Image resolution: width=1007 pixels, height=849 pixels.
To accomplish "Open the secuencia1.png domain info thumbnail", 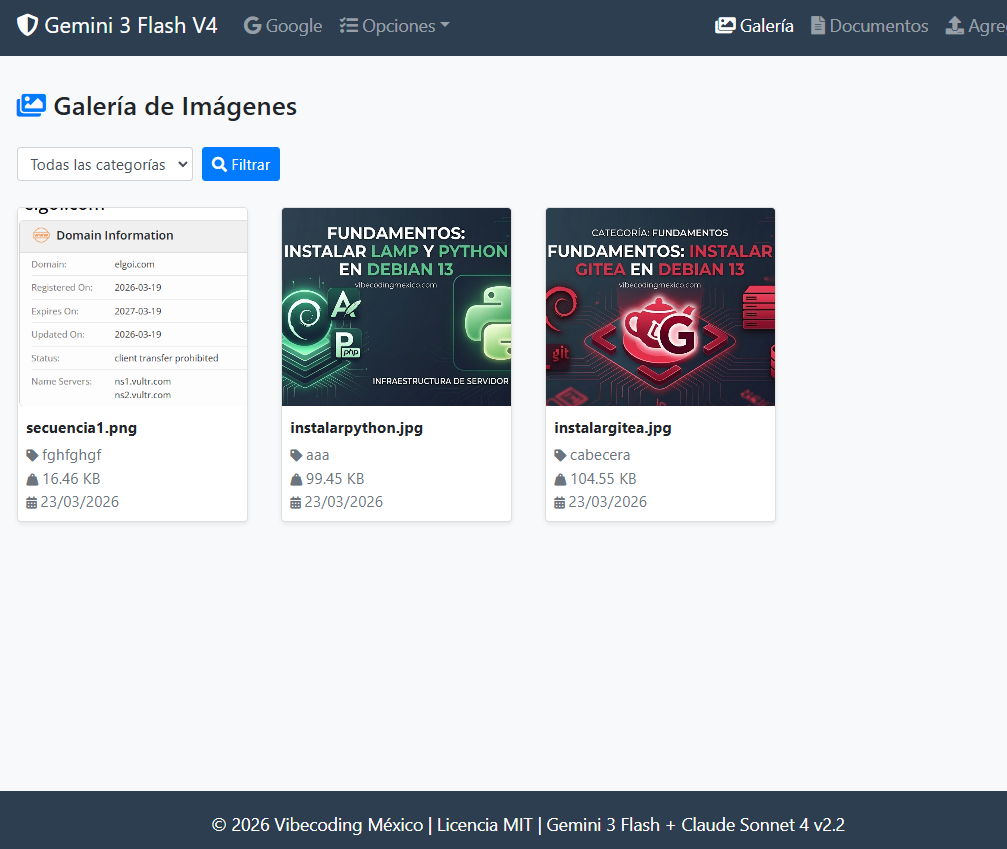I will click(133, 306).
